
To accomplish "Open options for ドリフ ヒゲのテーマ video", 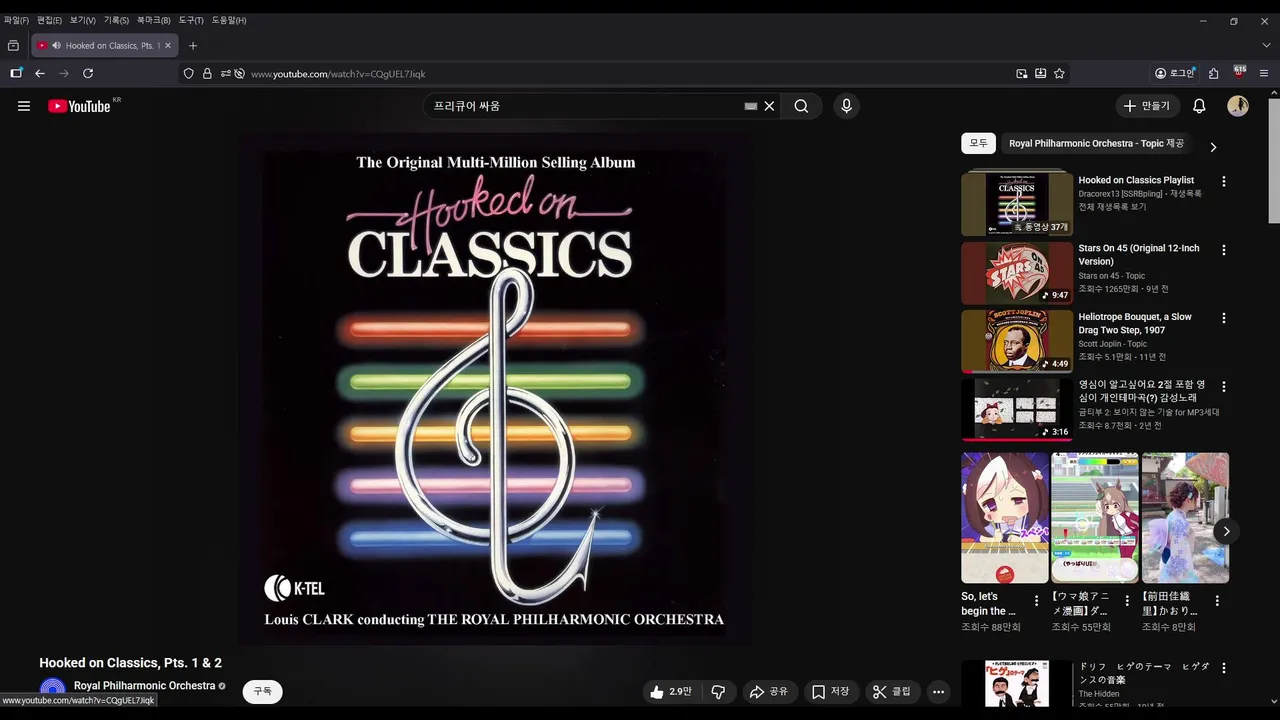I will pyautogui.click(x=1223, y=668).
